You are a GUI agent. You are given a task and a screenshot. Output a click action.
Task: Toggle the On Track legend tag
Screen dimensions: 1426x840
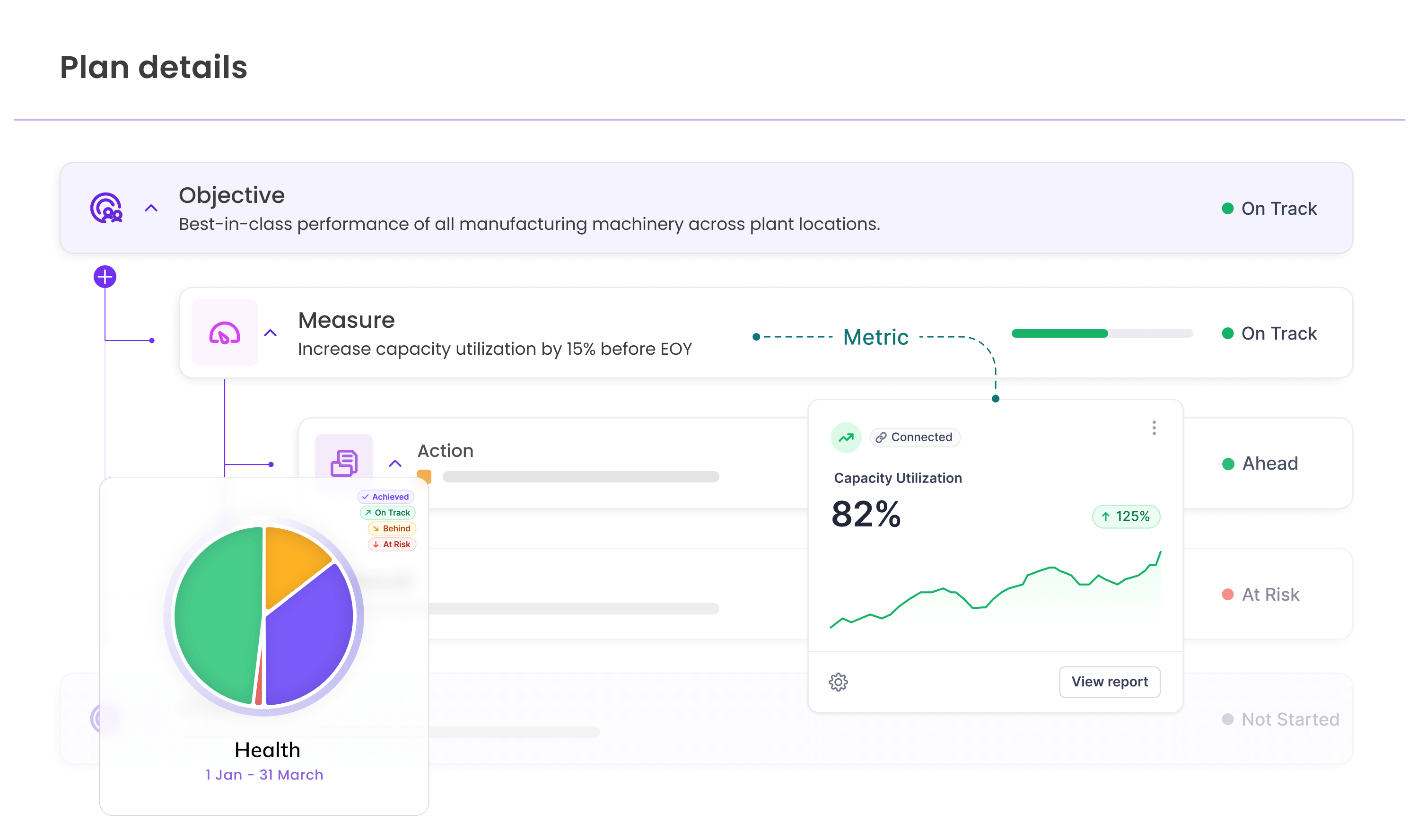(388, 512)
